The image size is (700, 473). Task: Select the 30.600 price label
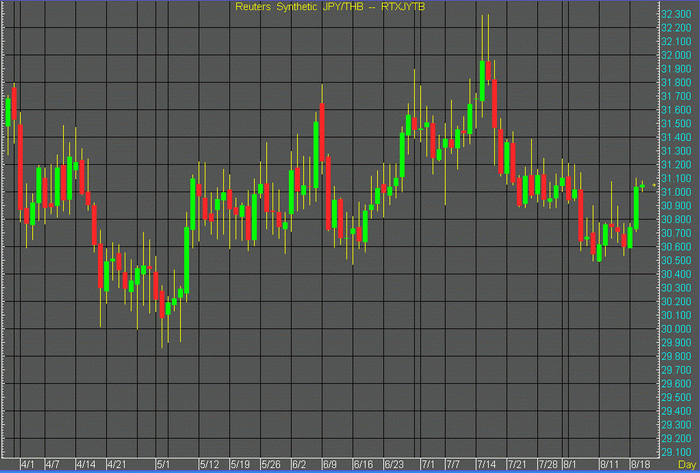pyautogui.click(x=676, y=247)
